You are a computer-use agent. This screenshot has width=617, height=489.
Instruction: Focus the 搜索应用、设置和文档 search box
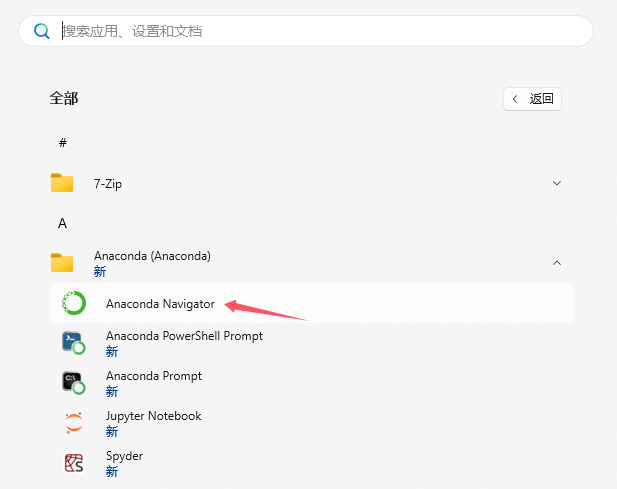[300, 31]
